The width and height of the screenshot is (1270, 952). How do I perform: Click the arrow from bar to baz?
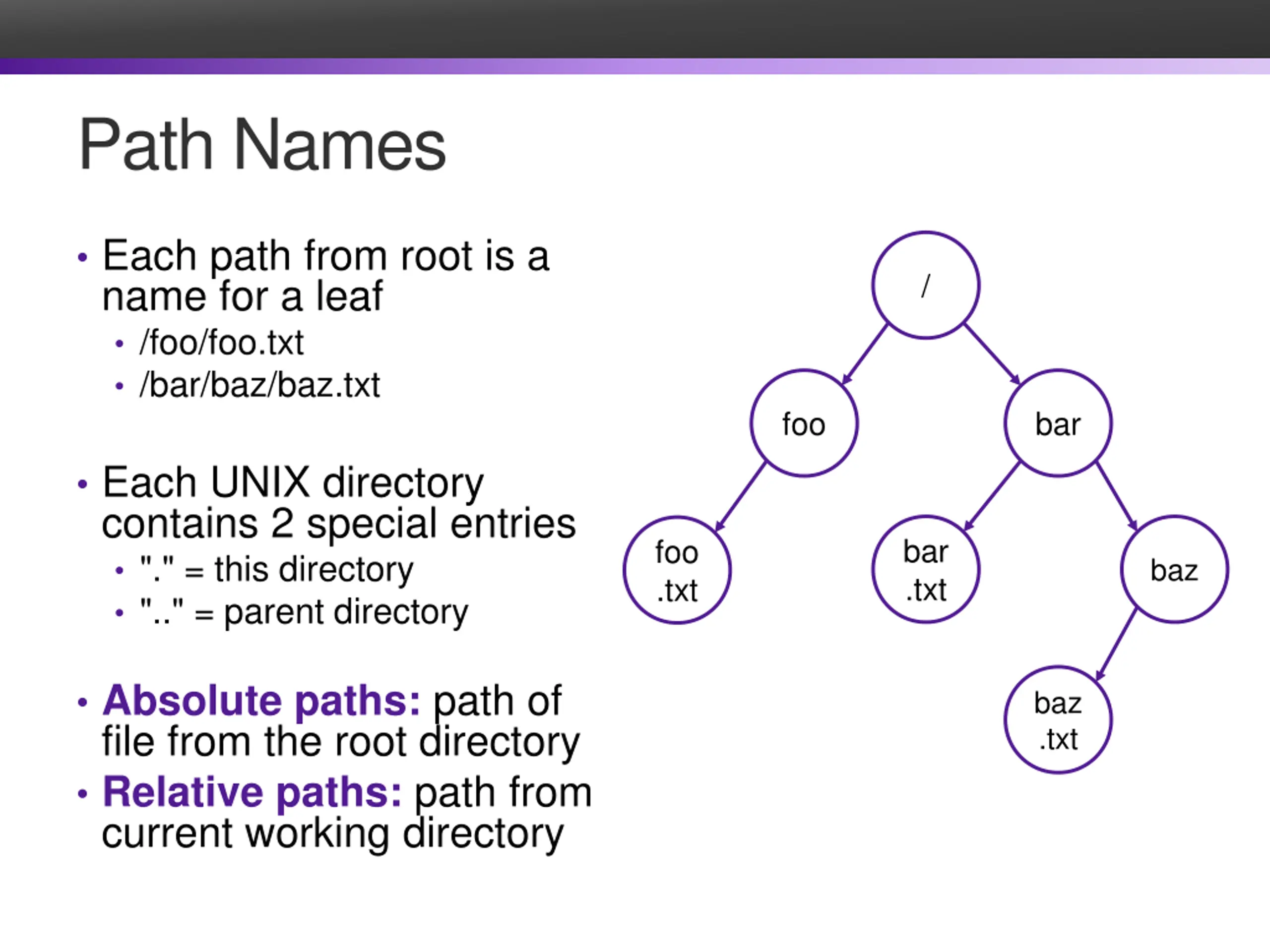pyautogui.click(x=1117, y=496)
